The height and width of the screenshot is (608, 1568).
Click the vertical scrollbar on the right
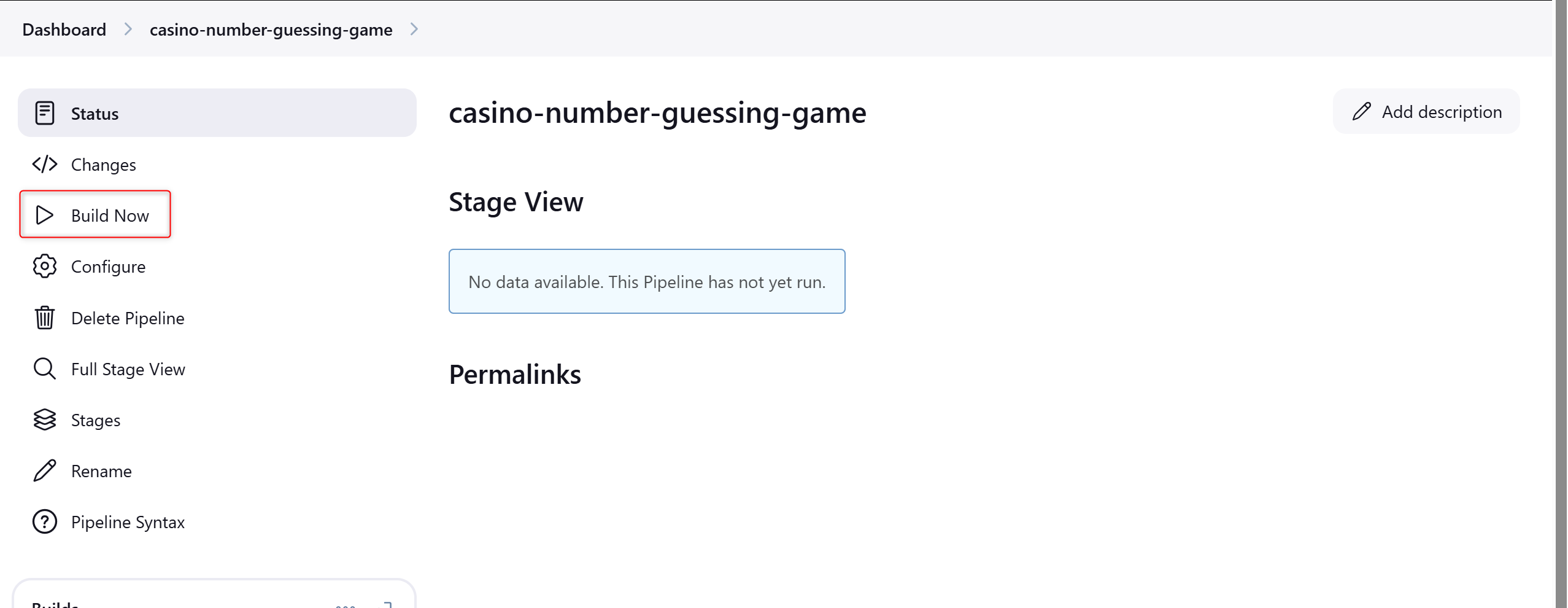point(1561,304)
